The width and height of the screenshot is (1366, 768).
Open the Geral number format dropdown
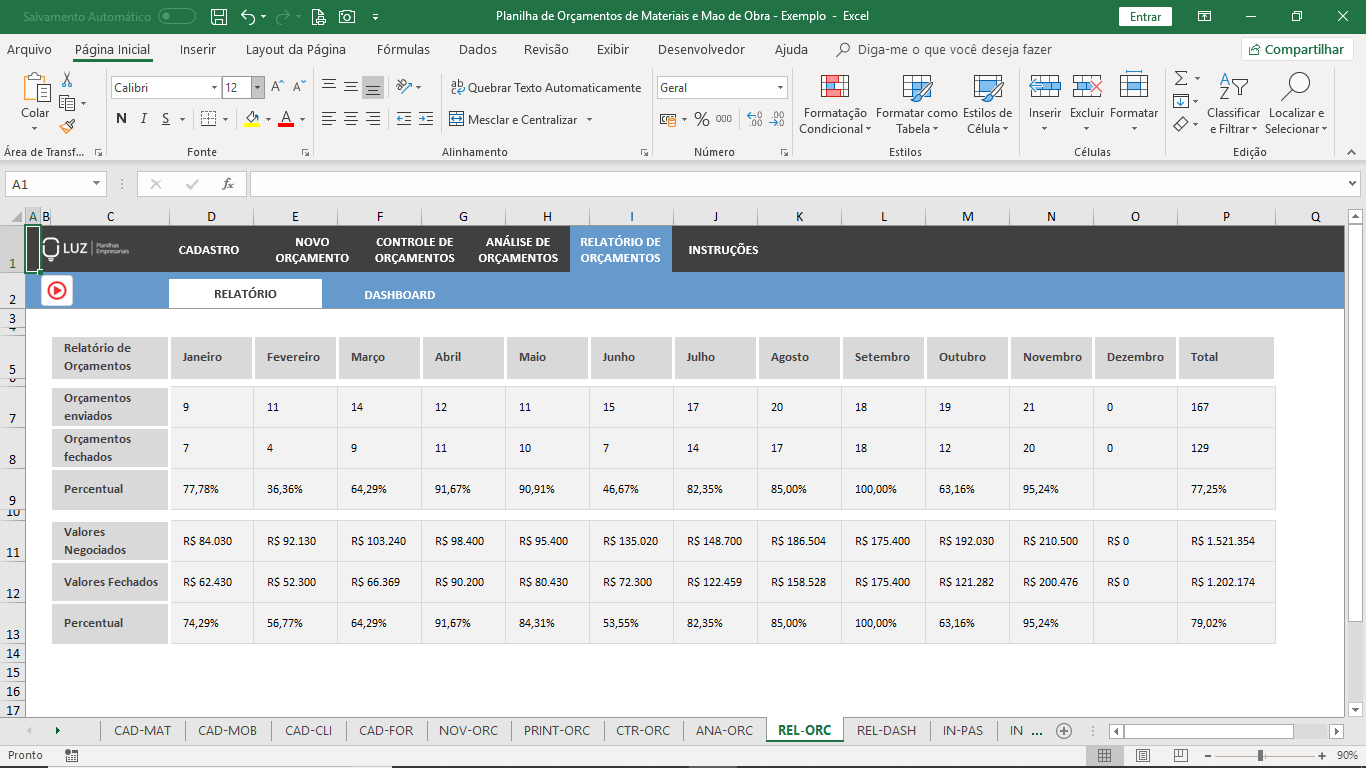780,88
